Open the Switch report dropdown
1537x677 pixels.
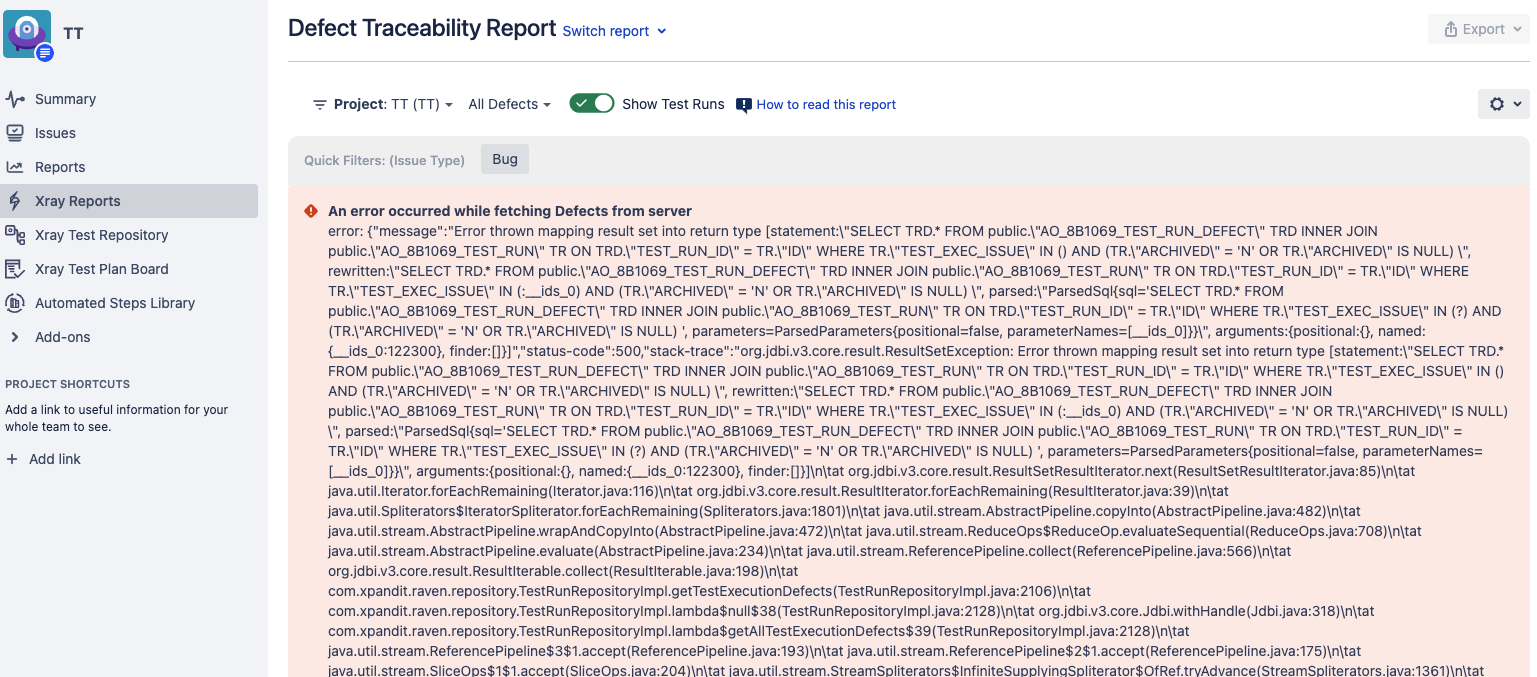point(613,31)
